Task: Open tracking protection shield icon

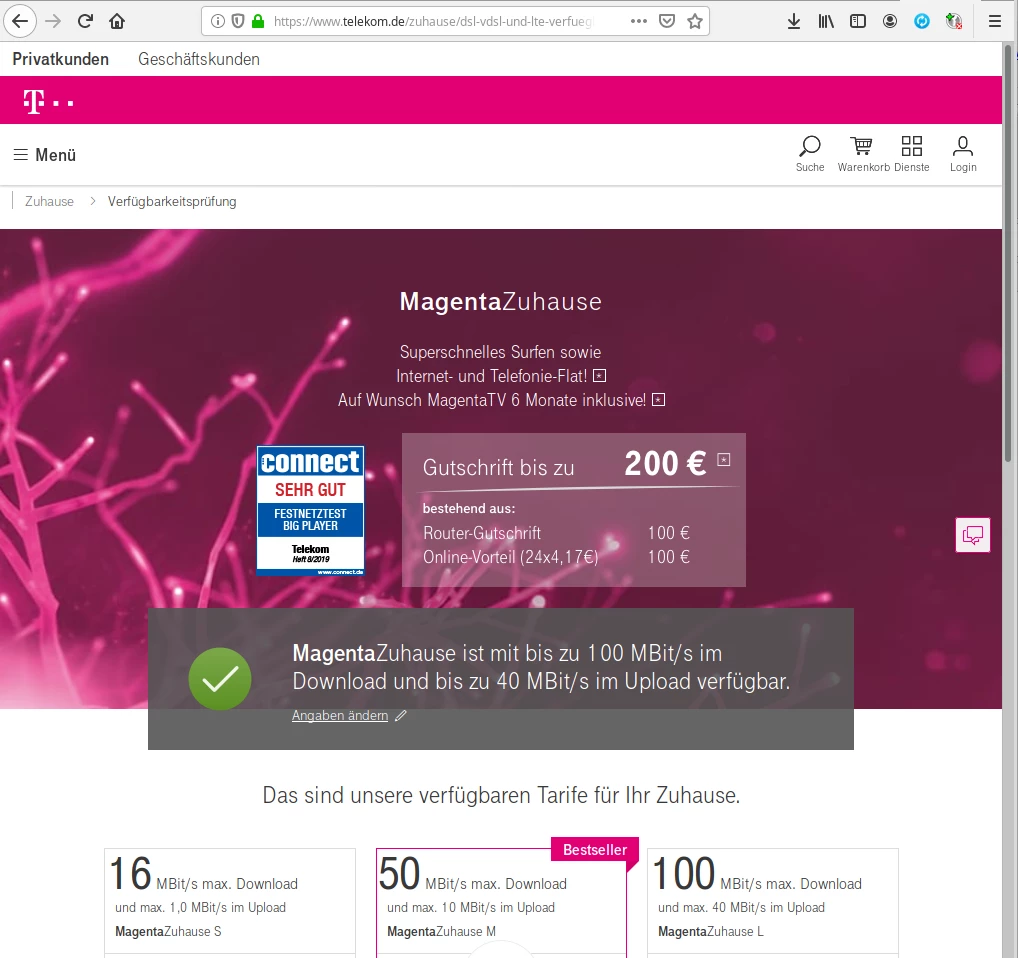Action: tap(238, 21)
